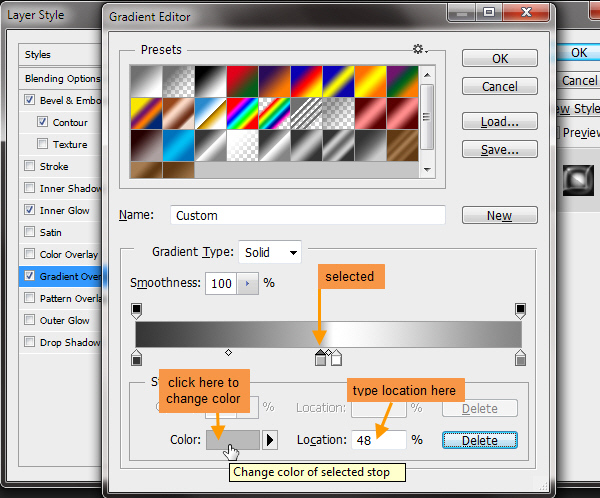600x498 pixels.
Task: Select the left opacity stop above gradient bar
Action: coord(137,310)
